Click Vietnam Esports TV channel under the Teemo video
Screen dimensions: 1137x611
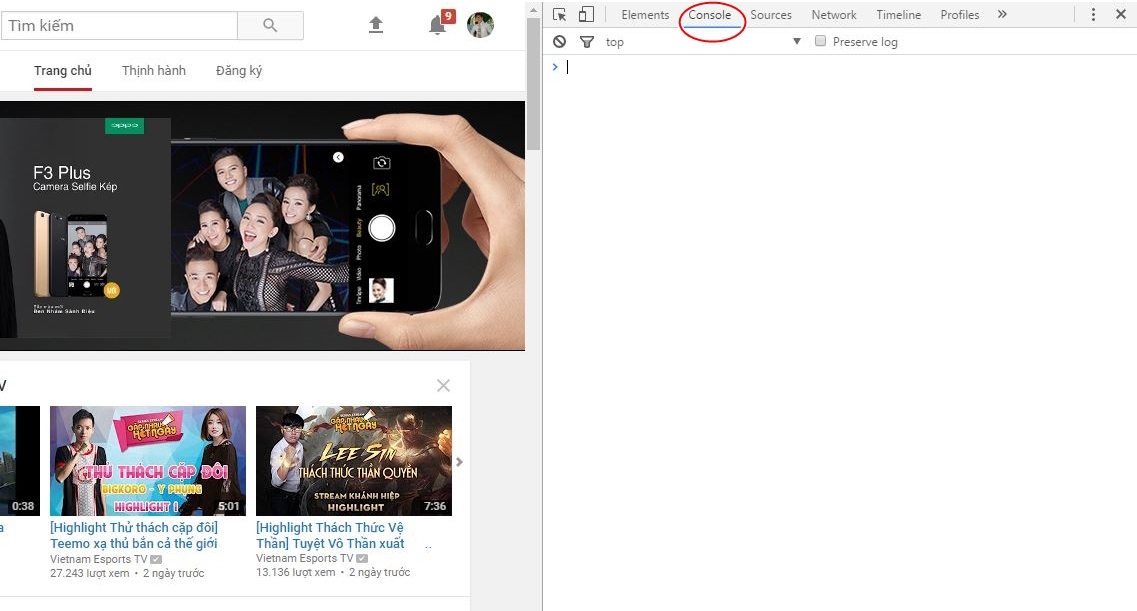99,559
